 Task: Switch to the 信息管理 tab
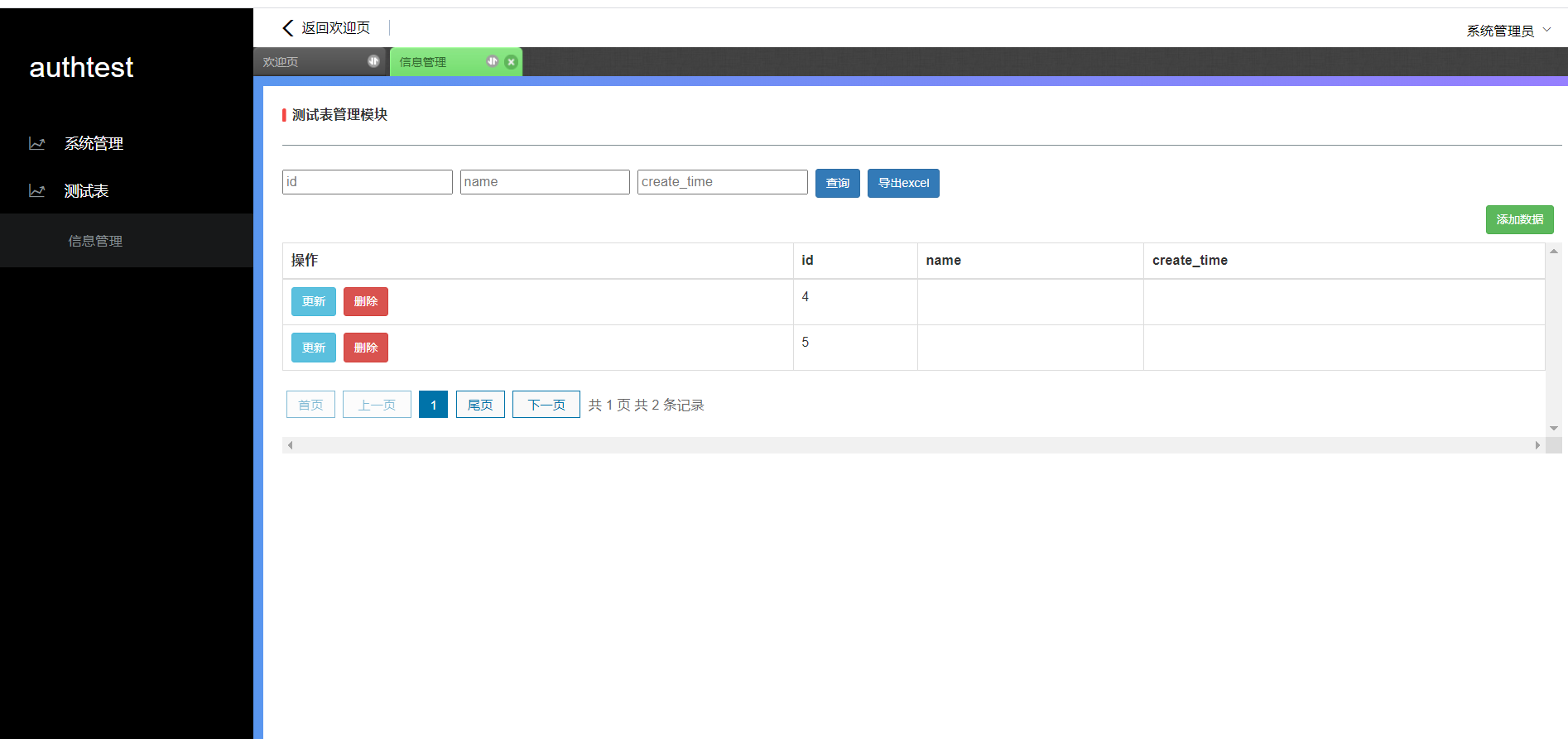456,62
